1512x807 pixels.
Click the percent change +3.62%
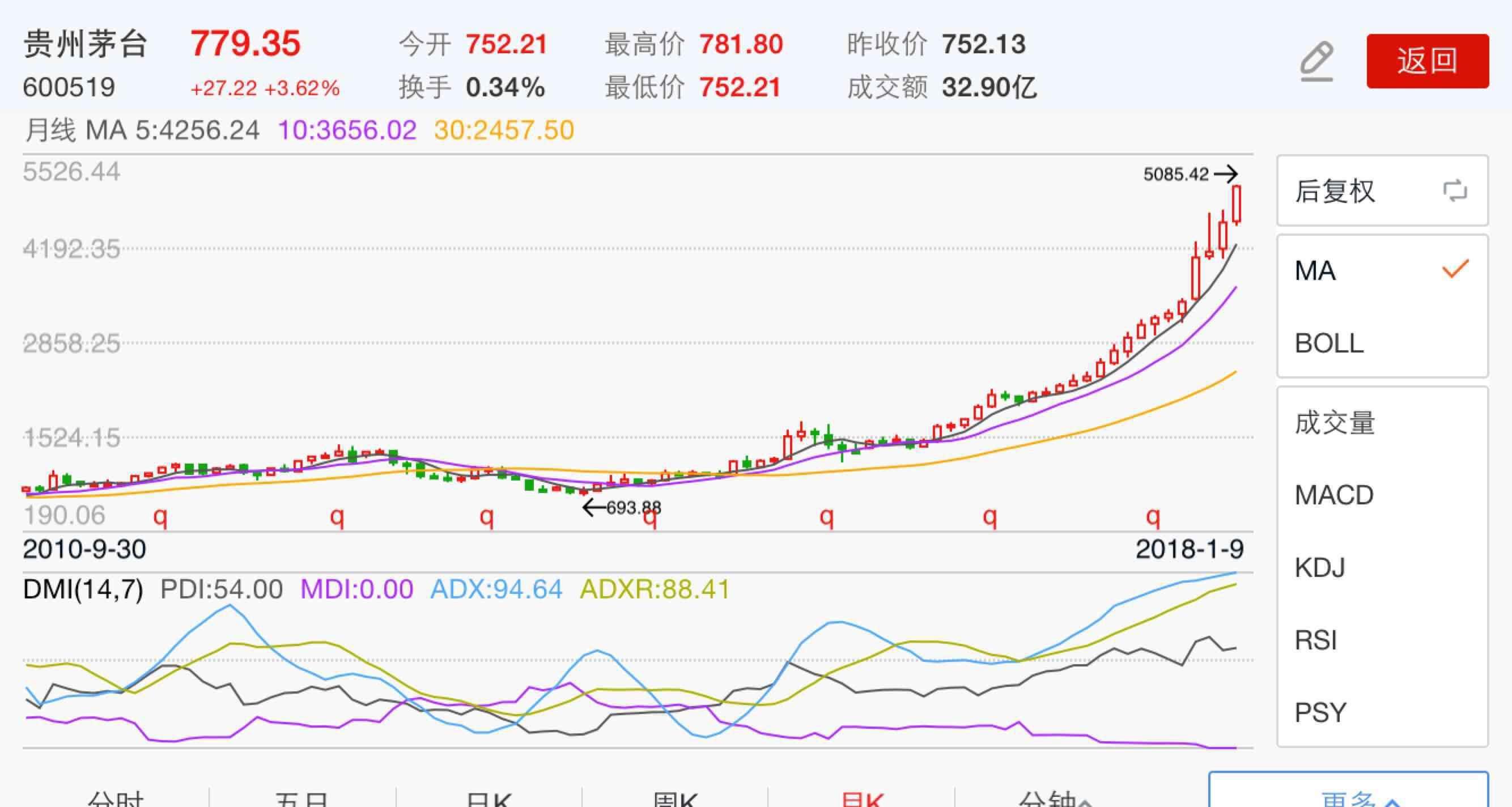click(x=301, y=88)
